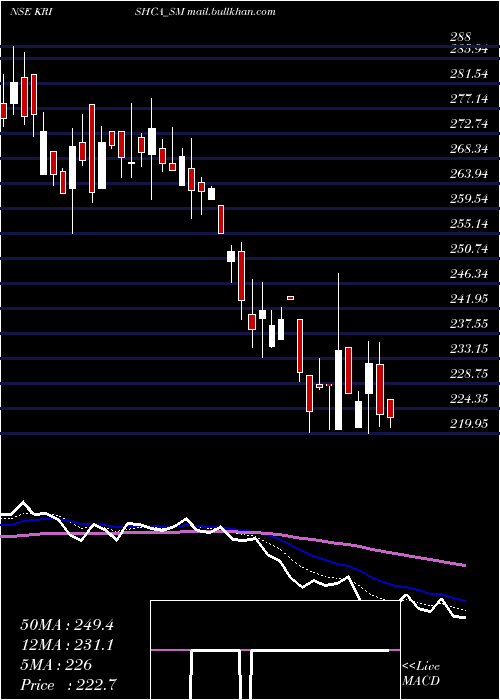Click the isolated small red dash candle near 241.95
This screenshot has height=700, width=500.
(290, 298)
